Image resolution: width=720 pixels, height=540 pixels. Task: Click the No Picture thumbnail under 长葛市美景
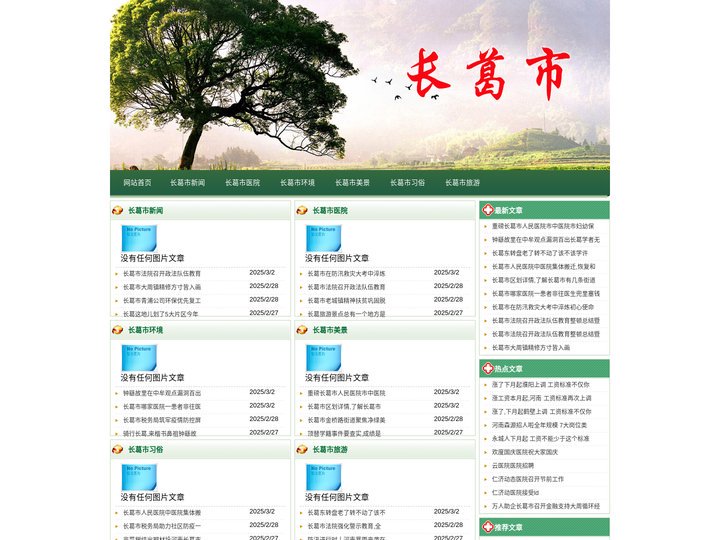tap(324, 357)
